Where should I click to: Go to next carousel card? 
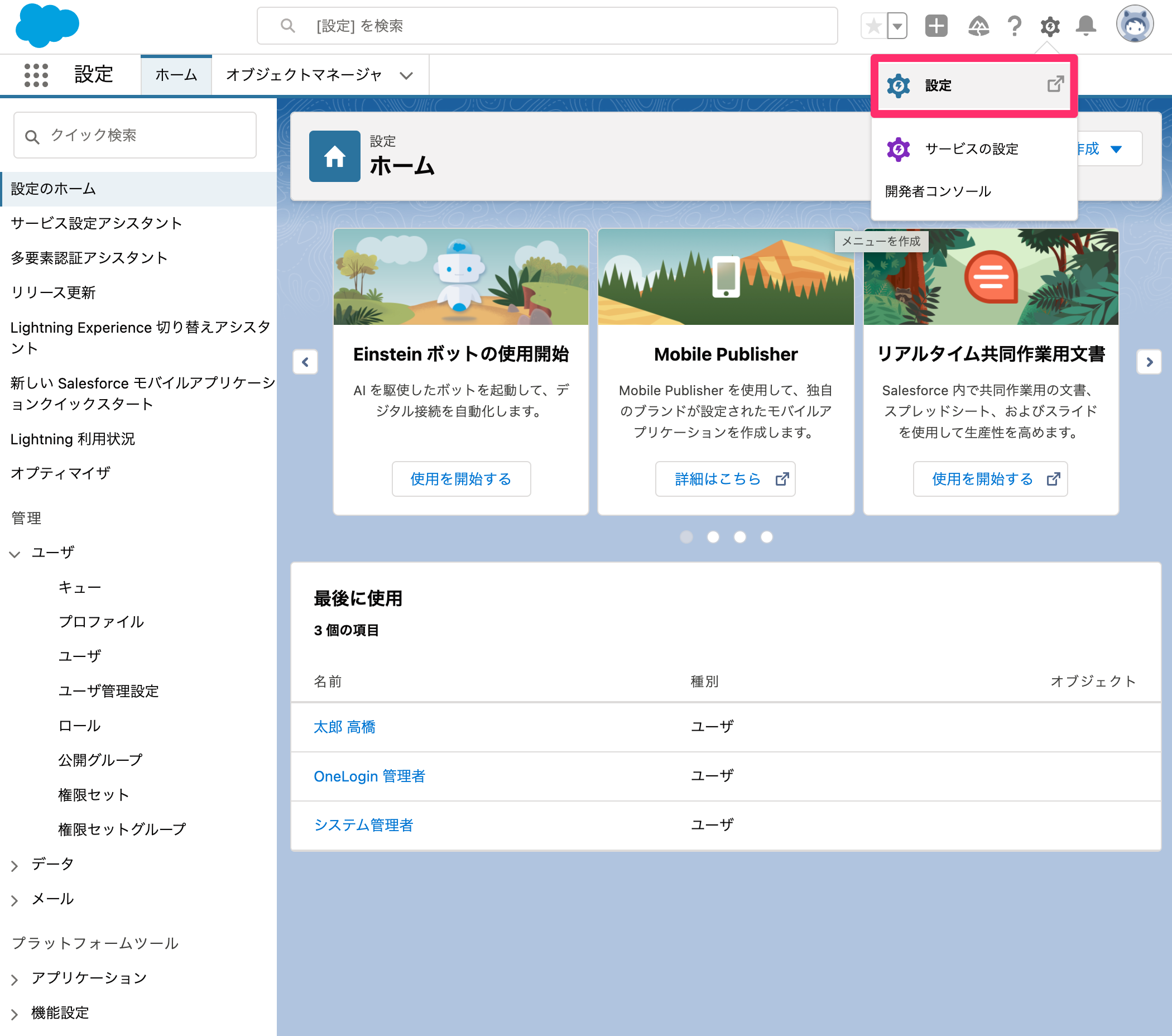point(1149,362)
